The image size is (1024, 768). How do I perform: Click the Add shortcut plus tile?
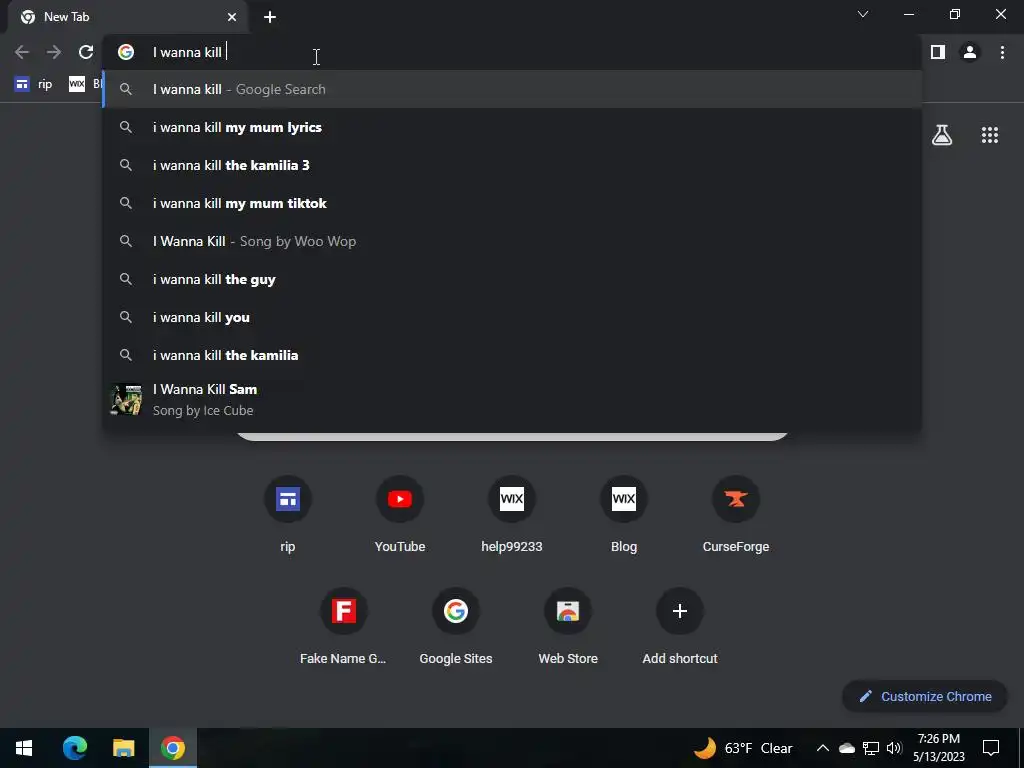tap(680, 627)
